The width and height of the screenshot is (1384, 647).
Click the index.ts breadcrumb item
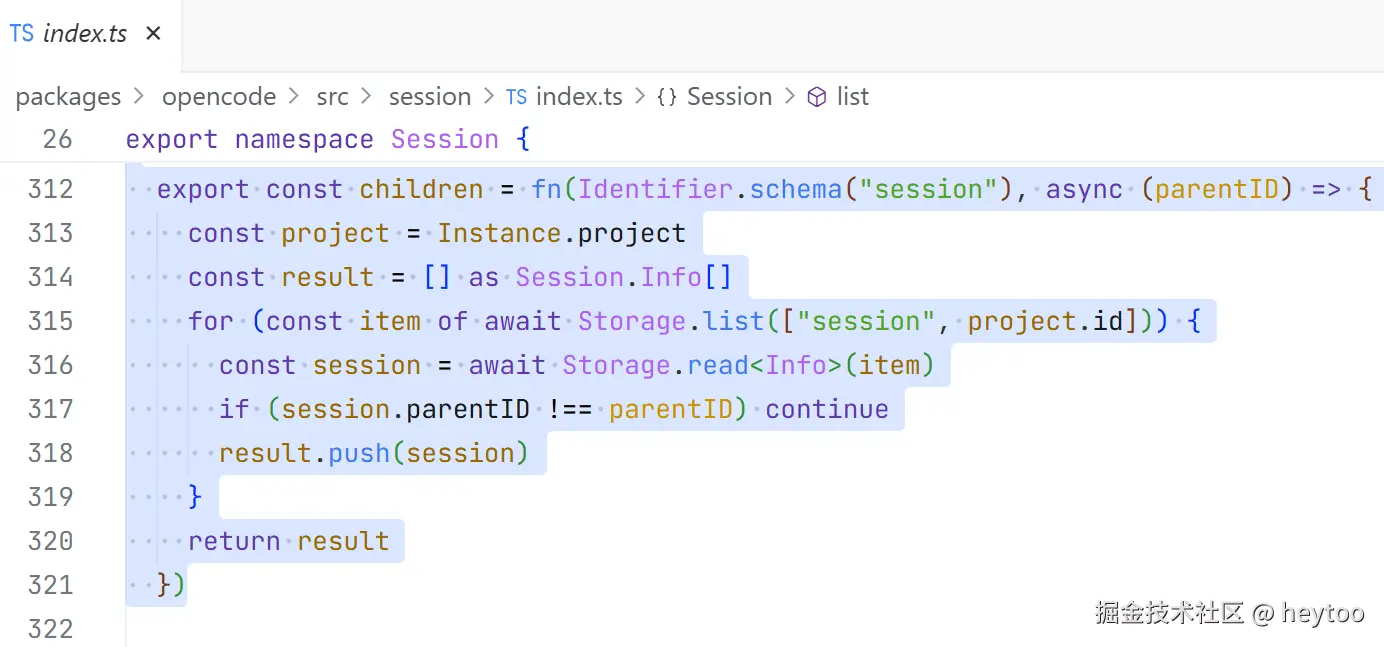point(579,97)
